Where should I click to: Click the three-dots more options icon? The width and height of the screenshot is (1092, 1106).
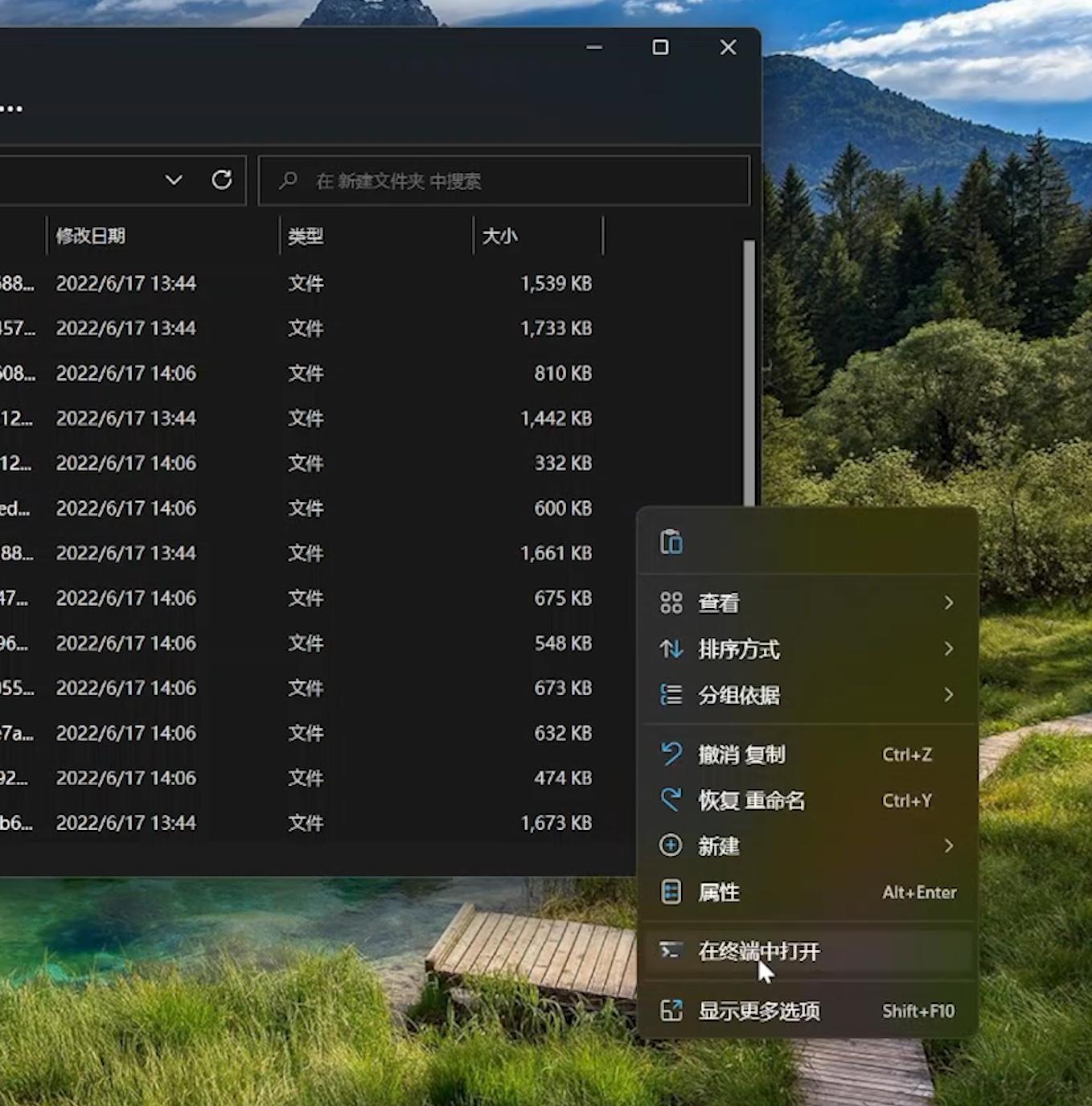click(11, 109)
